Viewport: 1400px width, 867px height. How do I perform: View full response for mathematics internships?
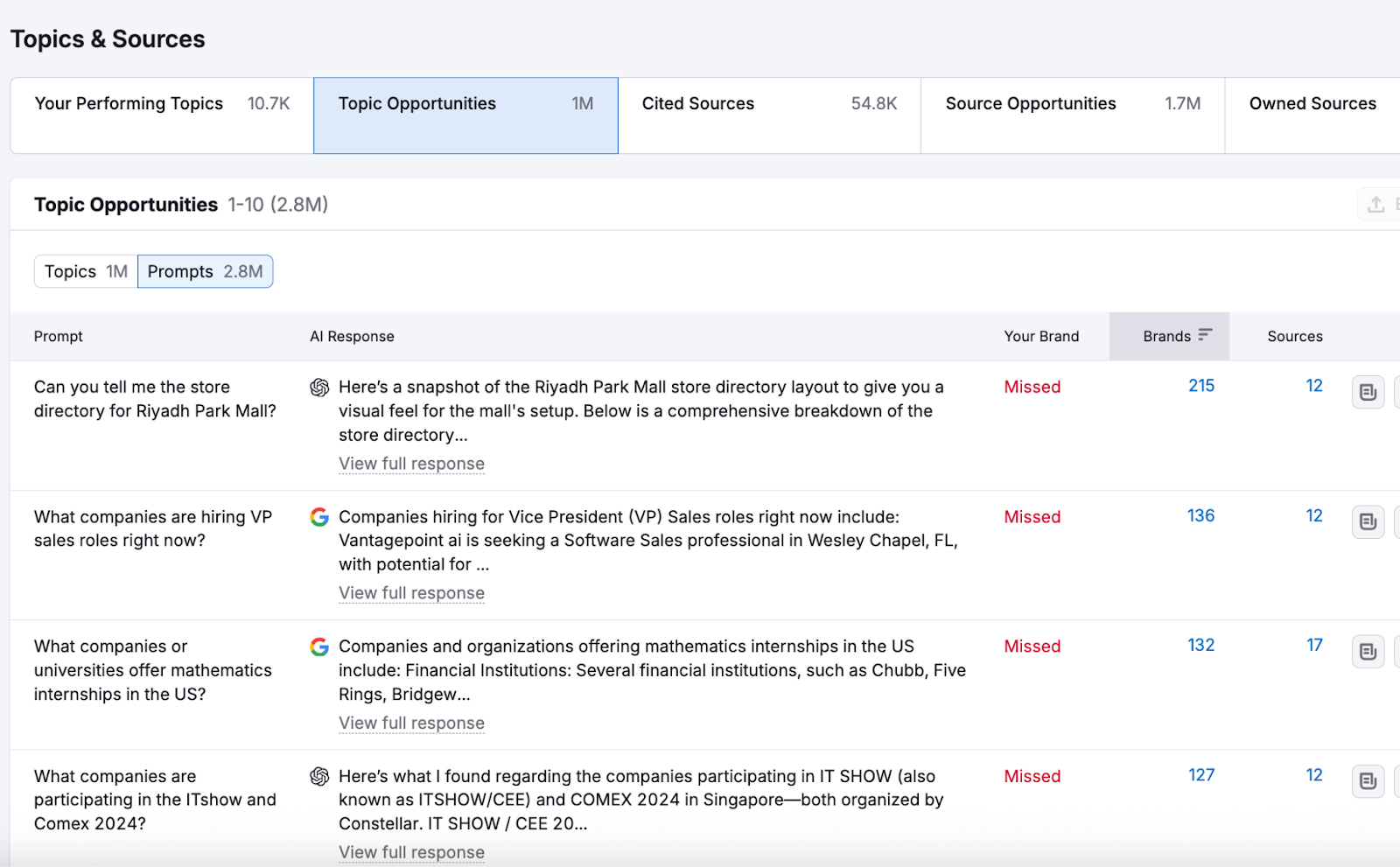pos(411,724)
